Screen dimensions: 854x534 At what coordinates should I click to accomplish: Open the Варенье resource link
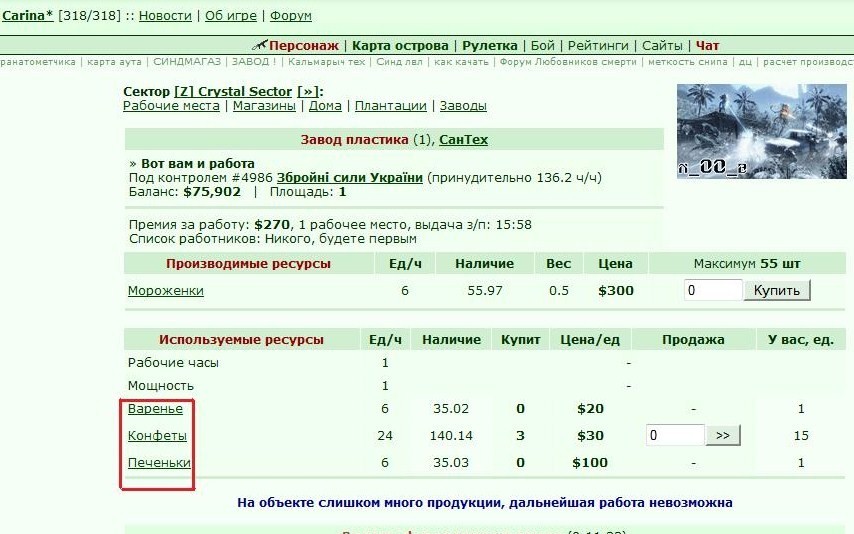click(x=155, y=409)
